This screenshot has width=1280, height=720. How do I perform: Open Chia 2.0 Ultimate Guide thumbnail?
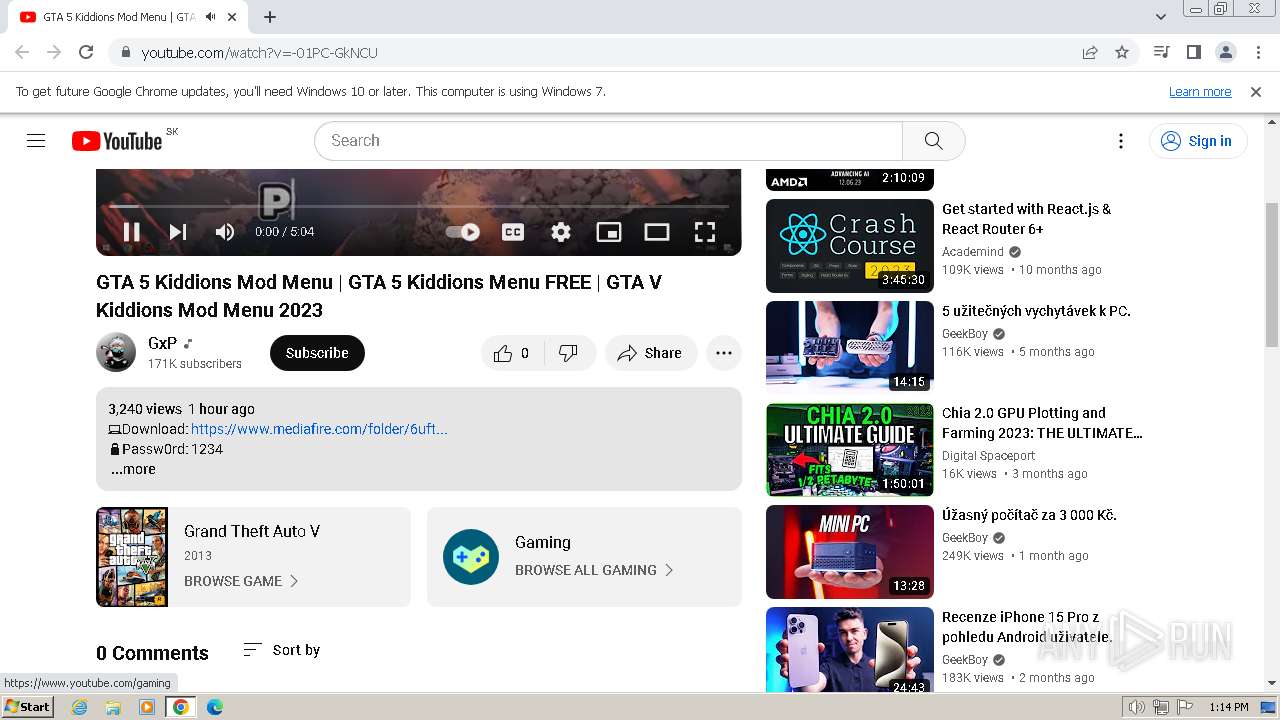[x=849, y=450]
